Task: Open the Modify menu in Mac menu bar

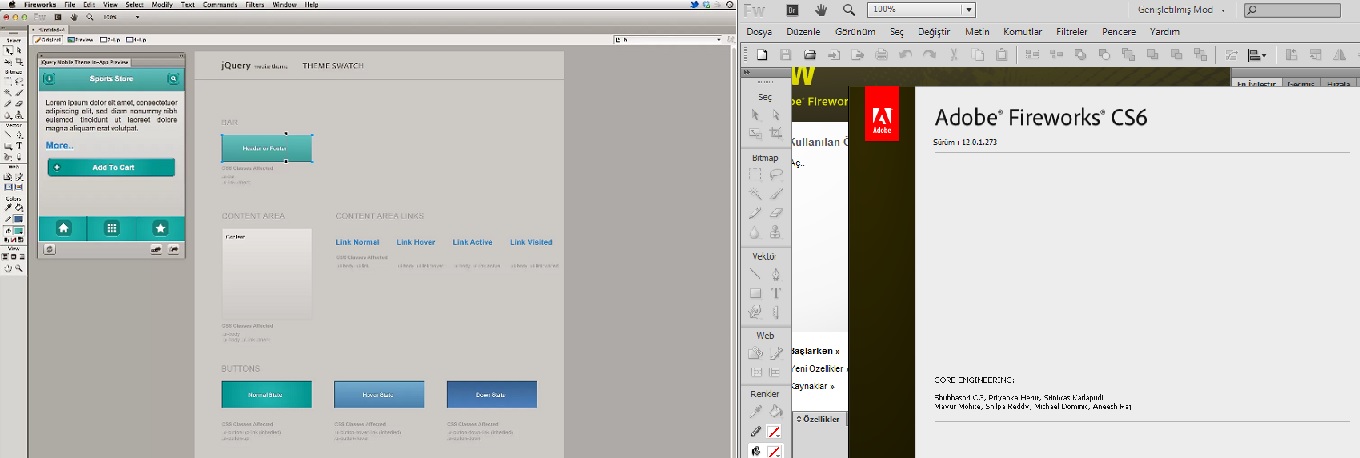Action: click(162, 4)
